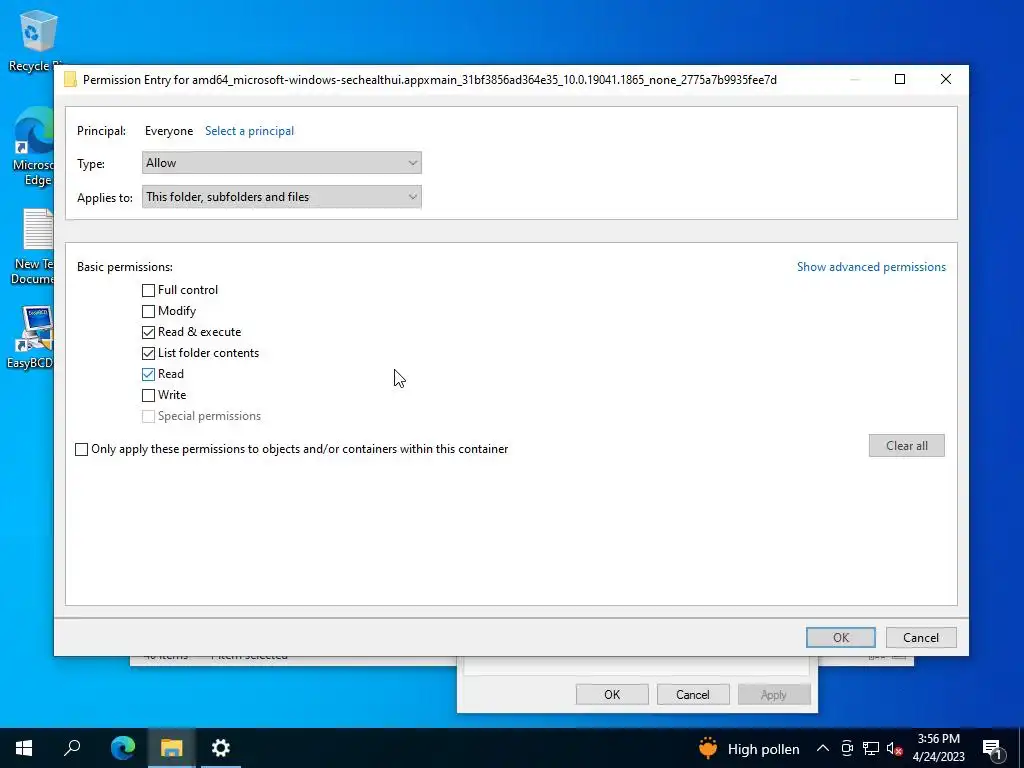This screenshot has width=1024, height=768.
Task: Open the notification center icon
Action: click(991, 748)
